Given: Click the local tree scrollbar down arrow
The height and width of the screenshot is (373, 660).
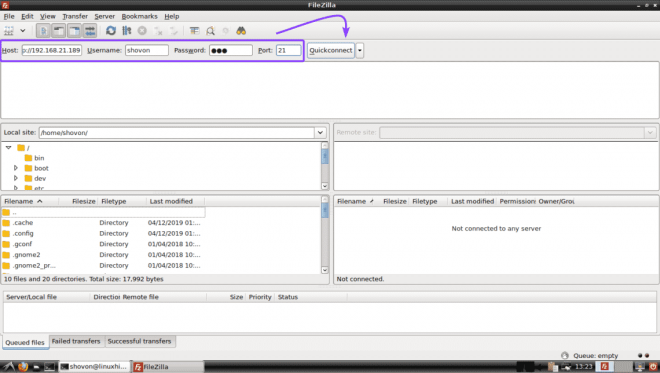Looking at the screenshot, I should [325, 186].
